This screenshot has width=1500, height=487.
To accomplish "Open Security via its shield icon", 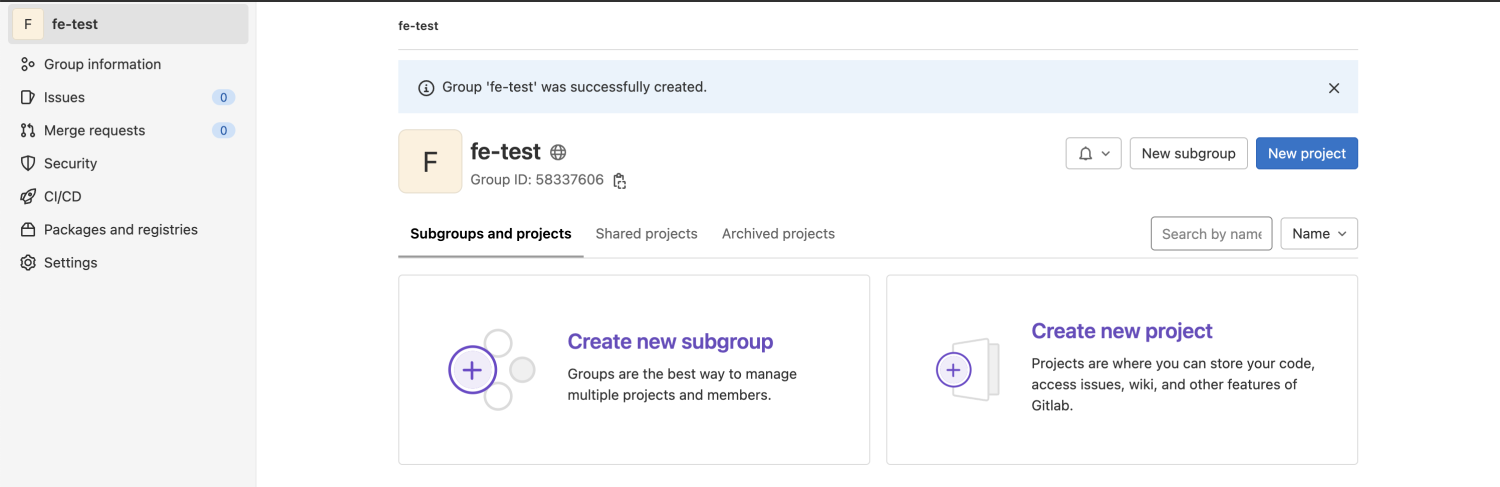I will pyautogui.click(x=28, y=163).
